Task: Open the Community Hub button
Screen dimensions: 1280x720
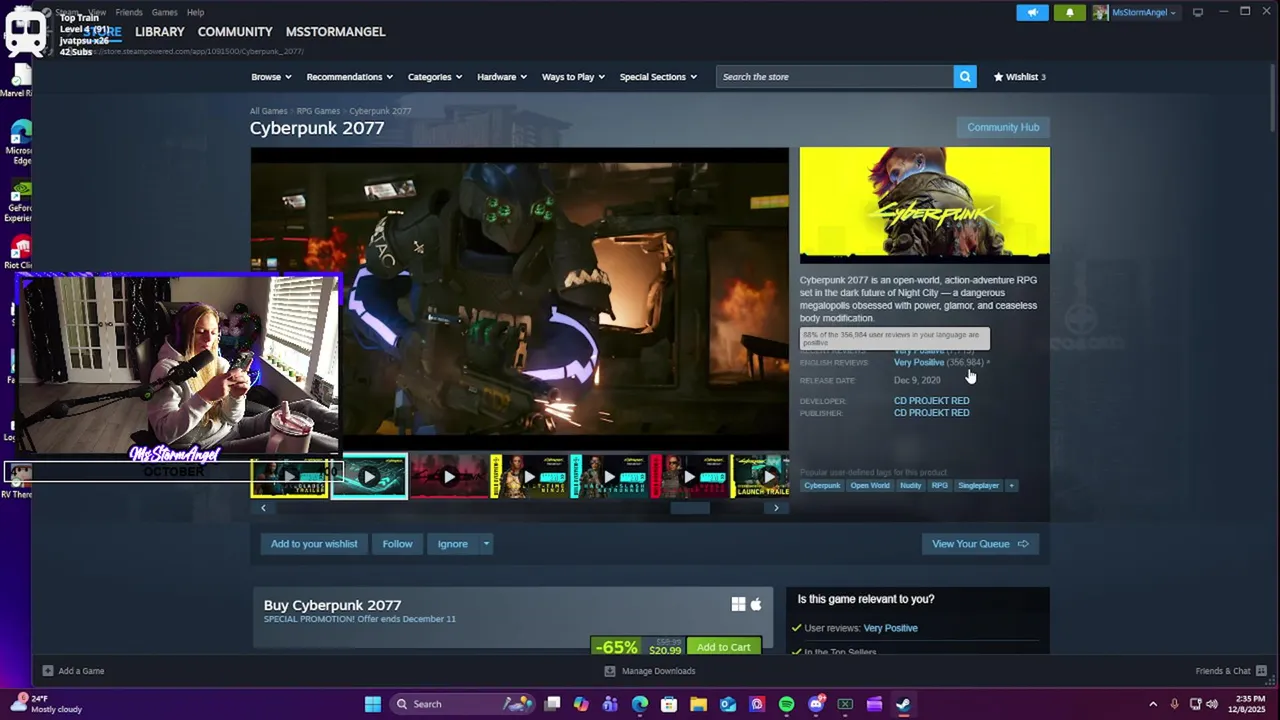Action: coord(1003,127)
